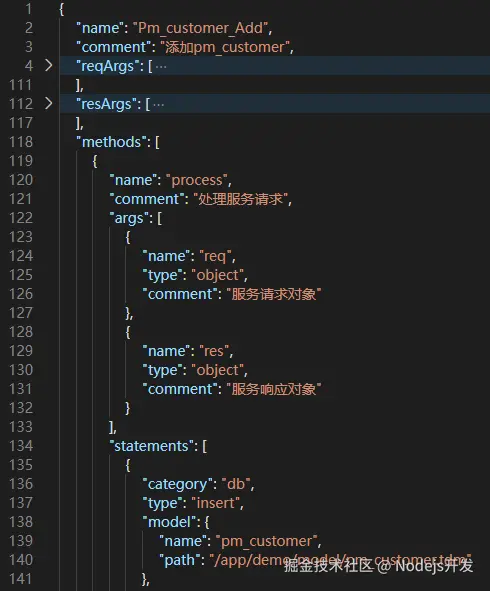Image resolution: width=490 pixels, height=591 pixels.
Task: Click the "methods" key
Action: pos(111,142)
